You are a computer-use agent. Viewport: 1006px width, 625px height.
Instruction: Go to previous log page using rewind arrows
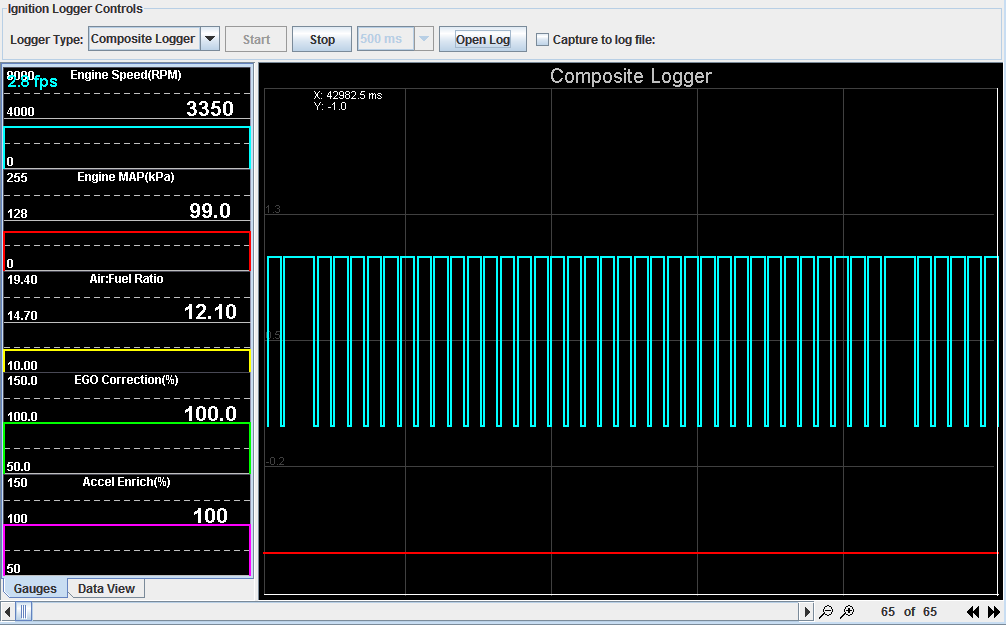(972, 611)
